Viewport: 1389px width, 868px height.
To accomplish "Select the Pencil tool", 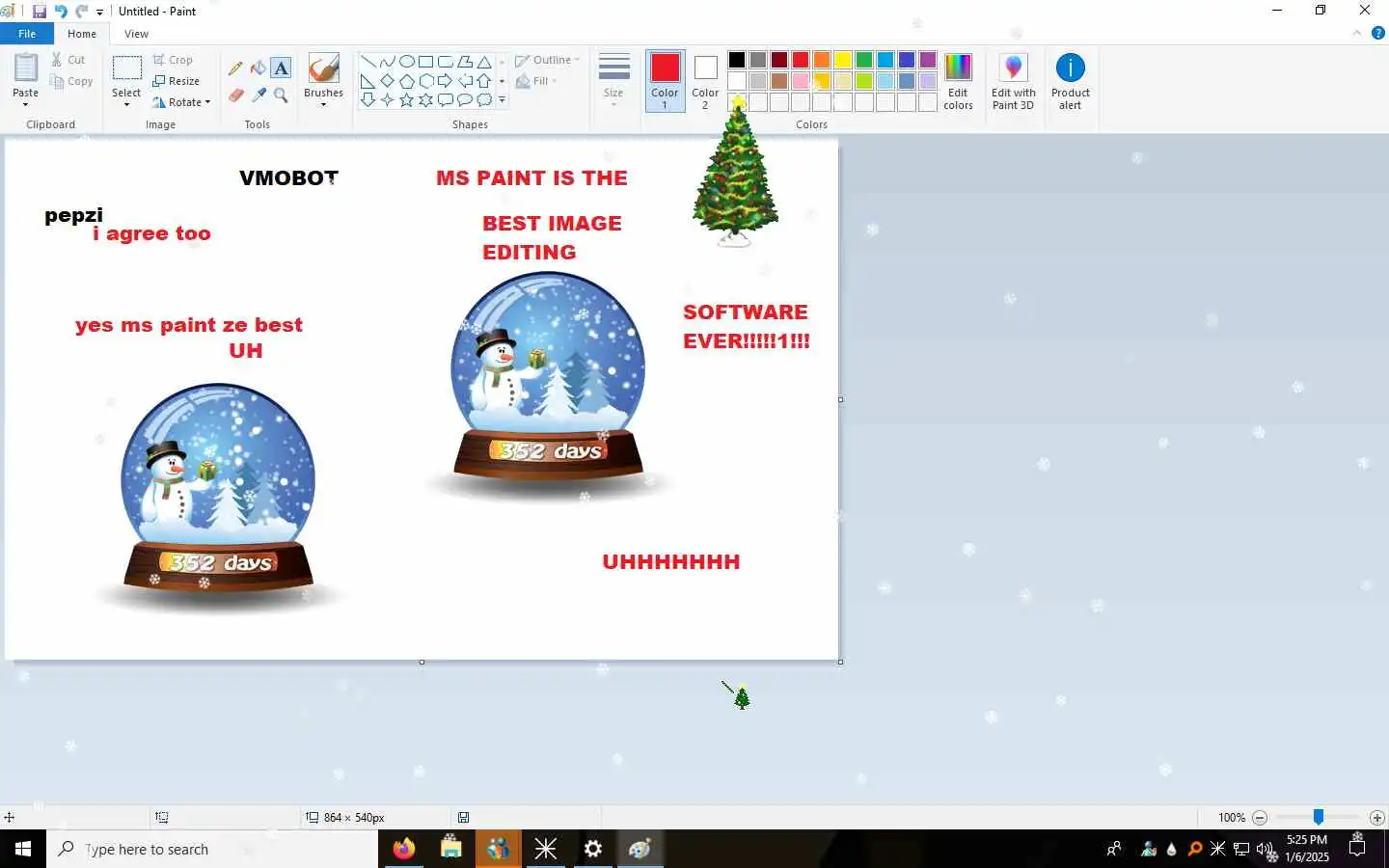I will coord(235,68).
